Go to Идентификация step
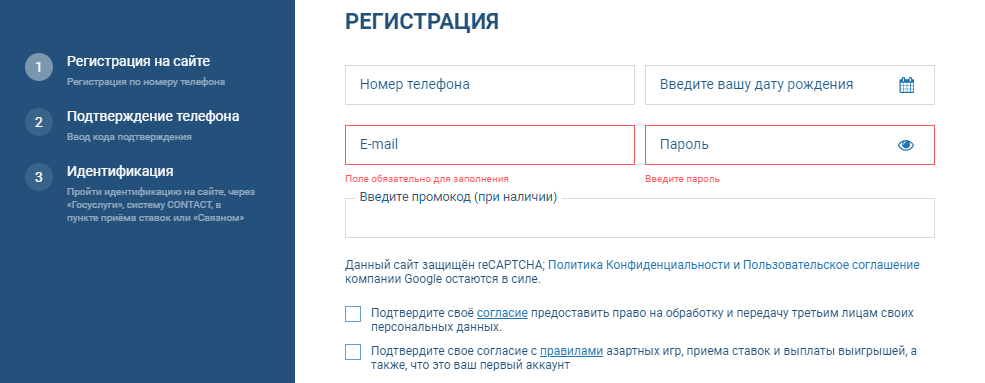Screen dimensions: 985x383 120,171
